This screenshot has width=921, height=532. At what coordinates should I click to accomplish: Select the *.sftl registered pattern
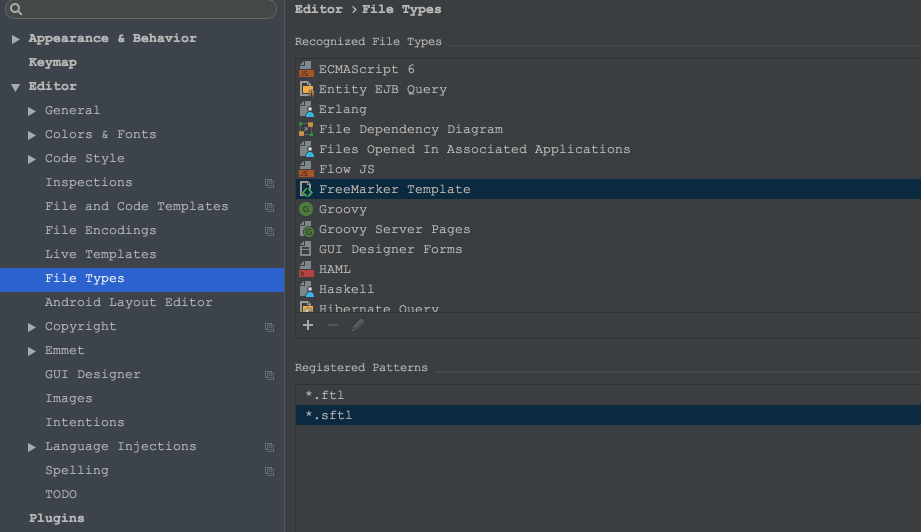608,415
